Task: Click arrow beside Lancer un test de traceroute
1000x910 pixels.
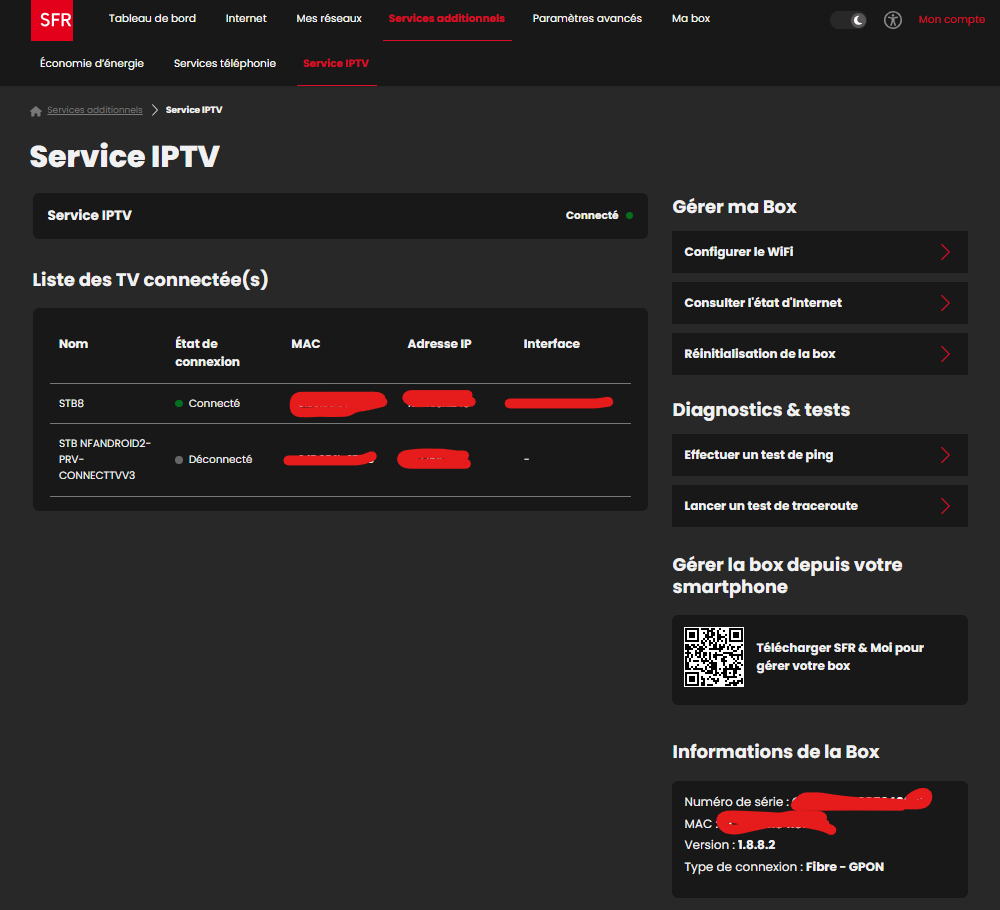Action: [945, 506]
